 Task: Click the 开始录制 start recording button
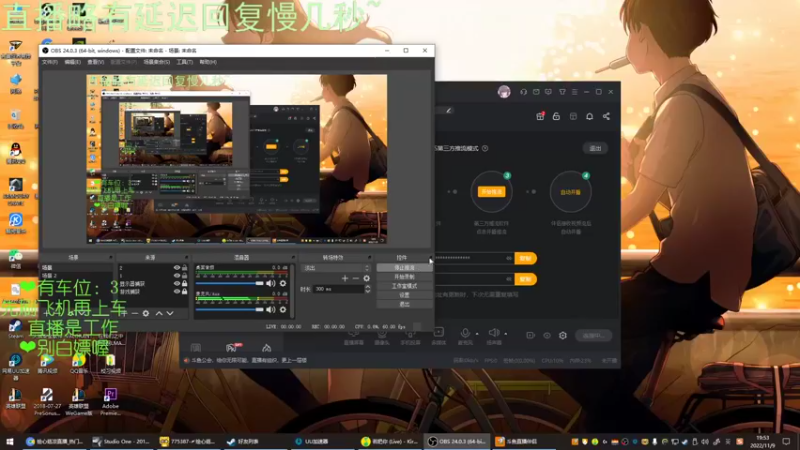tap(405, 277)
